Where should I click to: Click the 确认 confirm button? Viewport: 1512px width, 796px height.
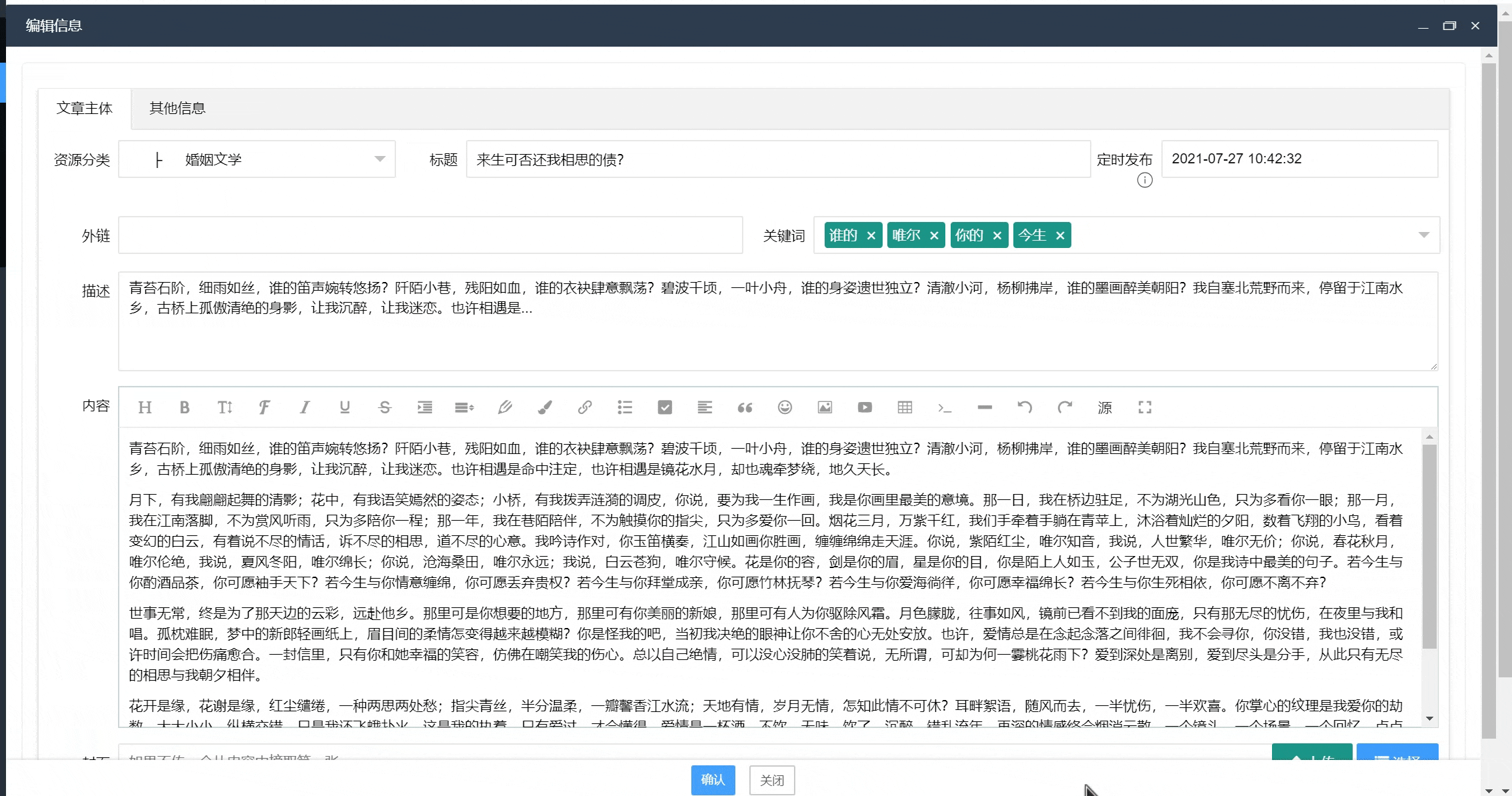click(x=713, y=780)
